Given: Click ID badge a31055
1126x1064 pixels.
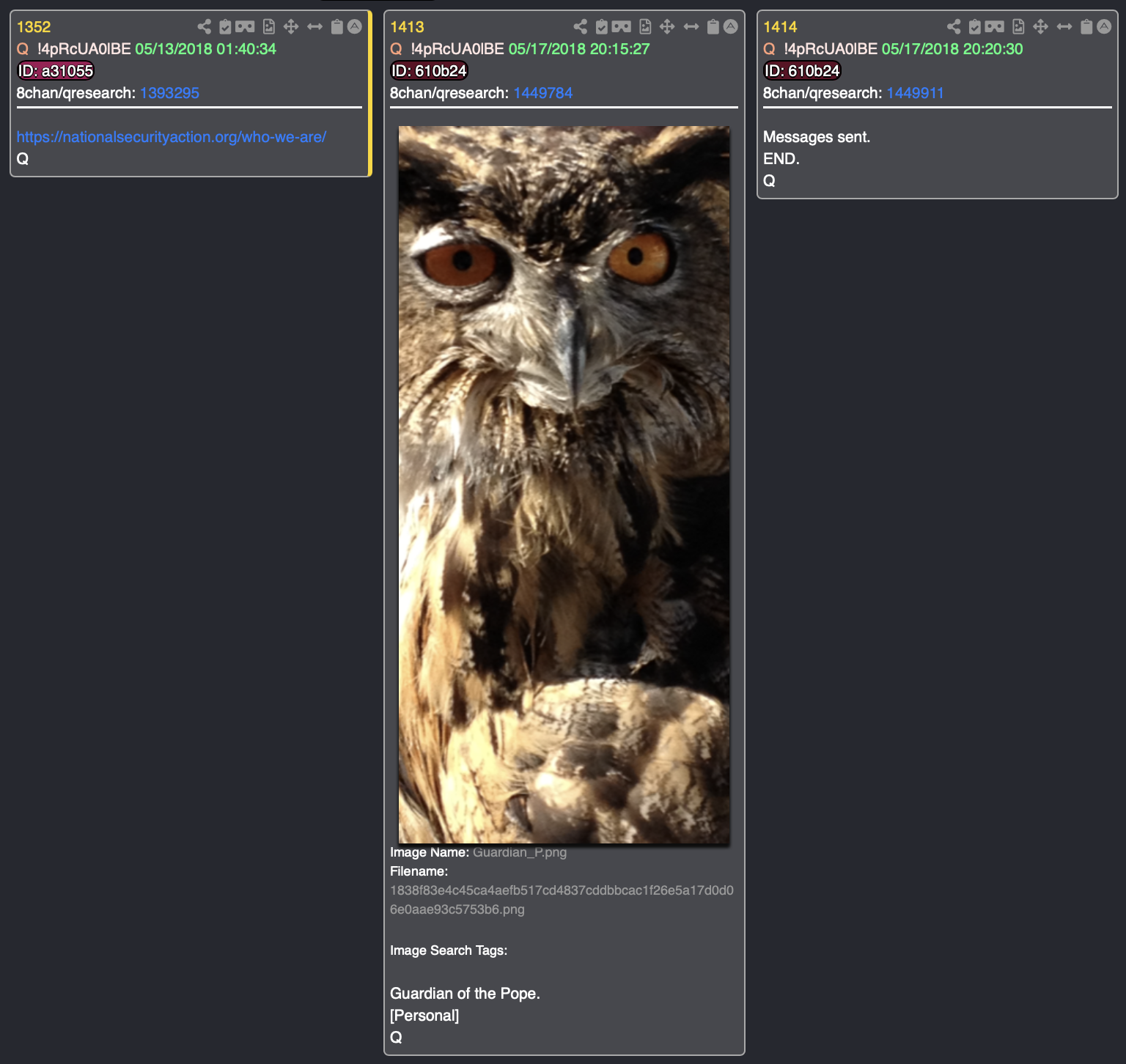Looking at the screenshot, I should (x=56, y=71).
